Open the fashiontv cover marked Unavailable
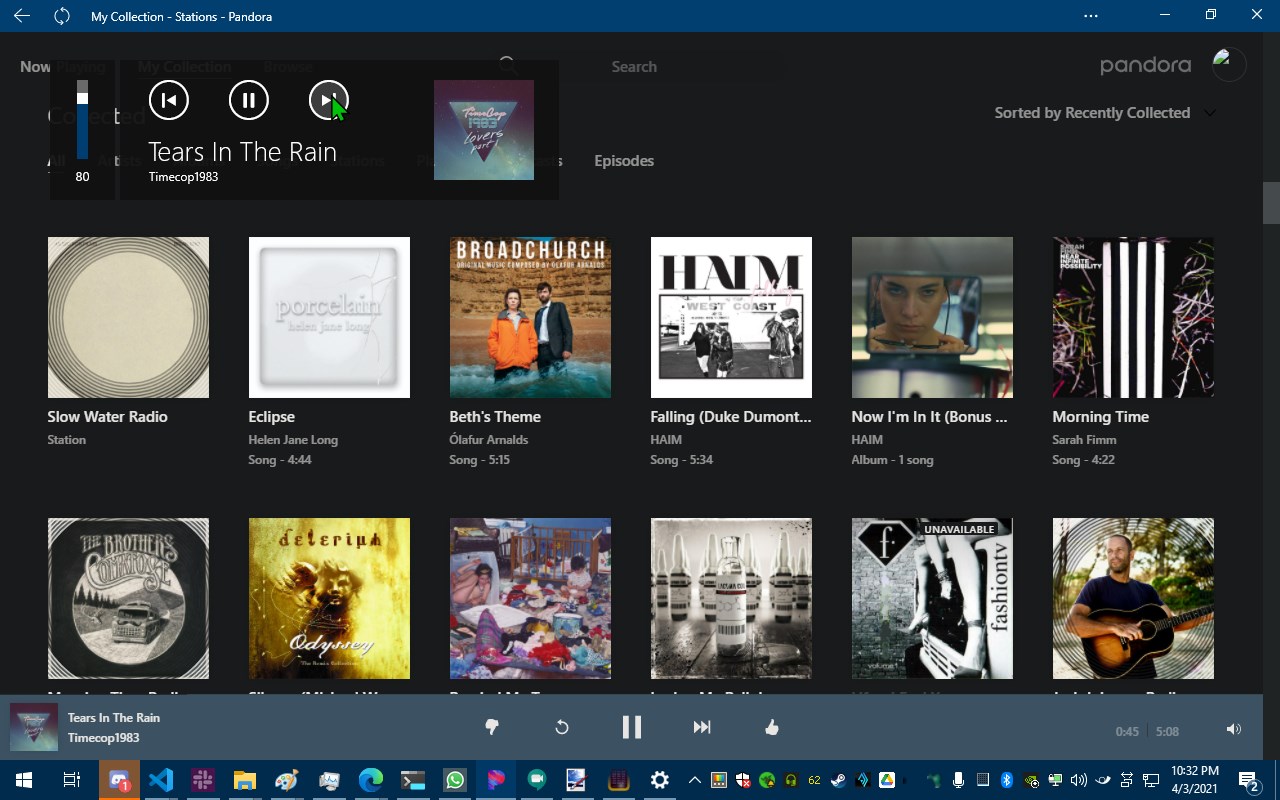The height and width of the screenshot is (800, 1280). point(932,598)
